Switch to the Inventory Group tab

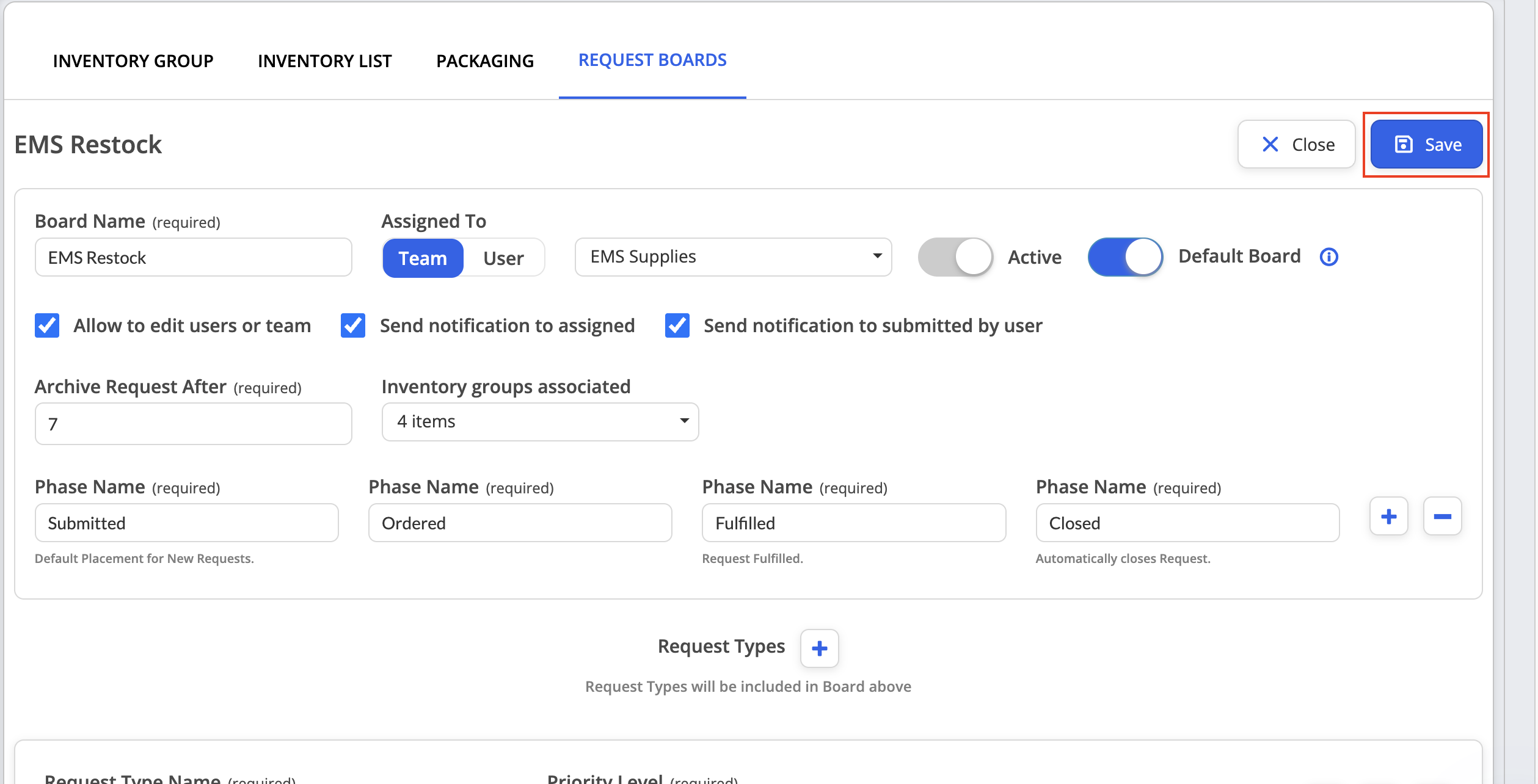point(133,61)
